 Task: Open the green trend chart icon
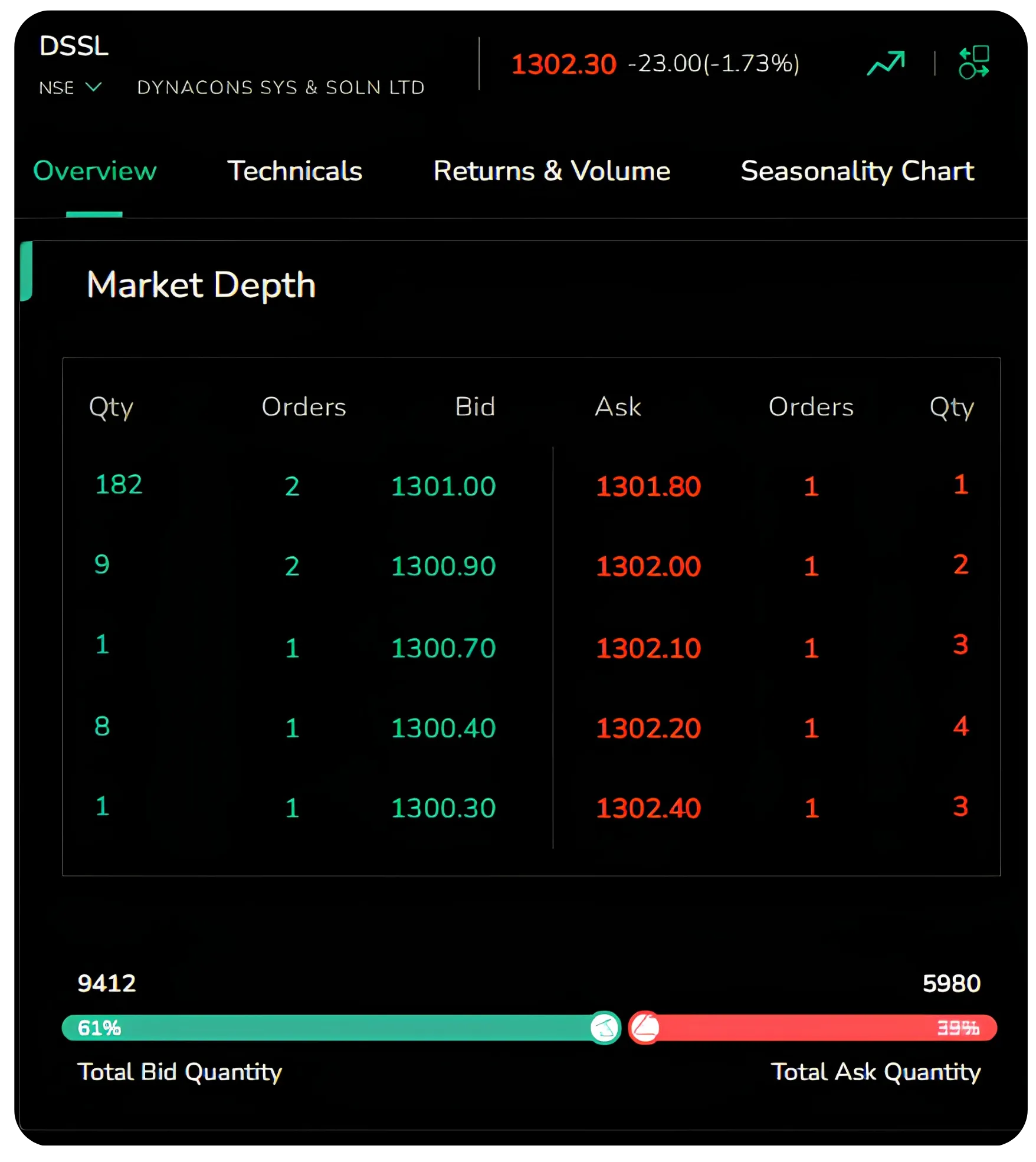click(x=886, y=63)
